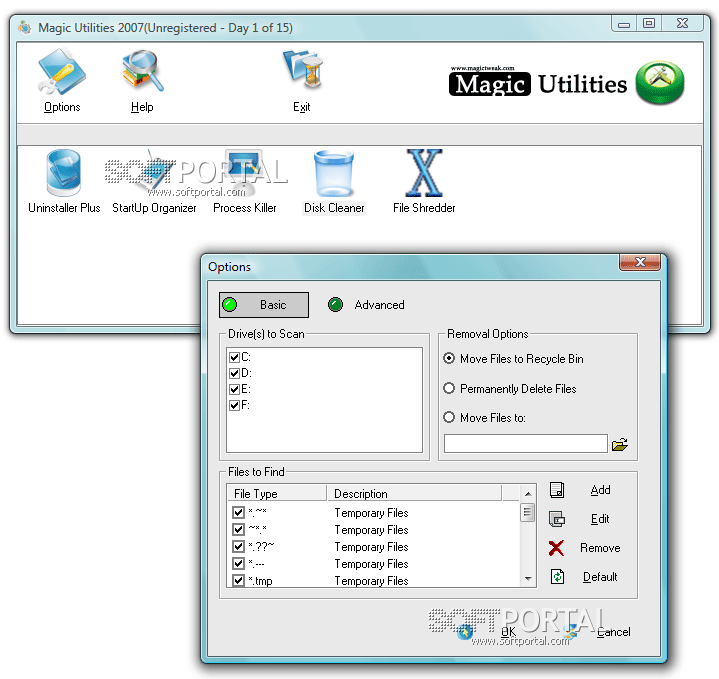Minimize the Magic Utilities window
This screenshot has width=719, height=679.
pos(624,24)
